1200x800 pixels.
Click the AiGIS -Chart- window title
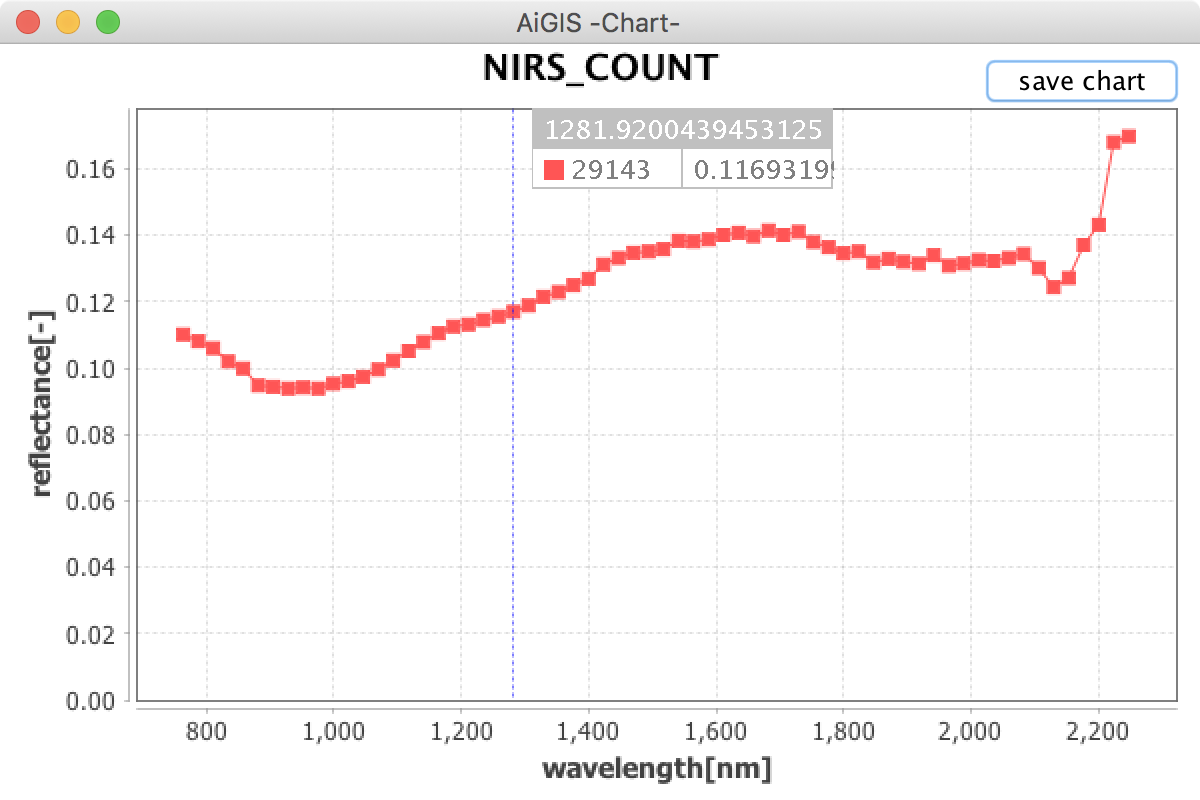600,22
